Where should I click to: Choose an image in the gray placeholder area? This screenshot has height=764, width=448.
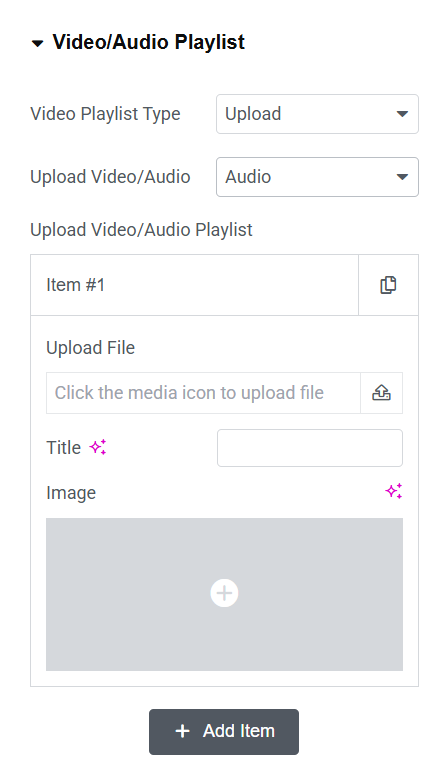pyautogui.click(x=224, y=594)
